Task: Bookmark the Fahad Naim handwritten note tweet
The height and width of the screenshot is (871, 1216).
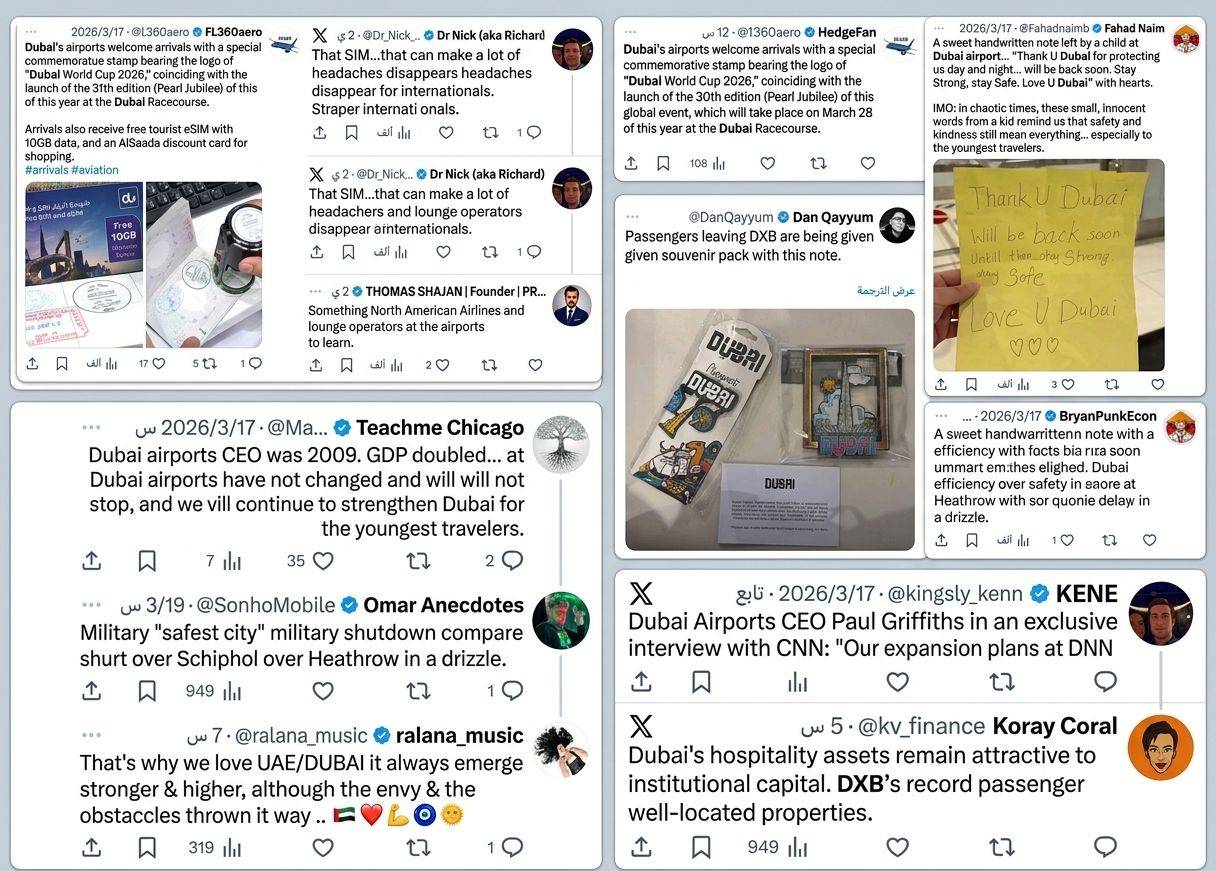Action: pos(971,384)
